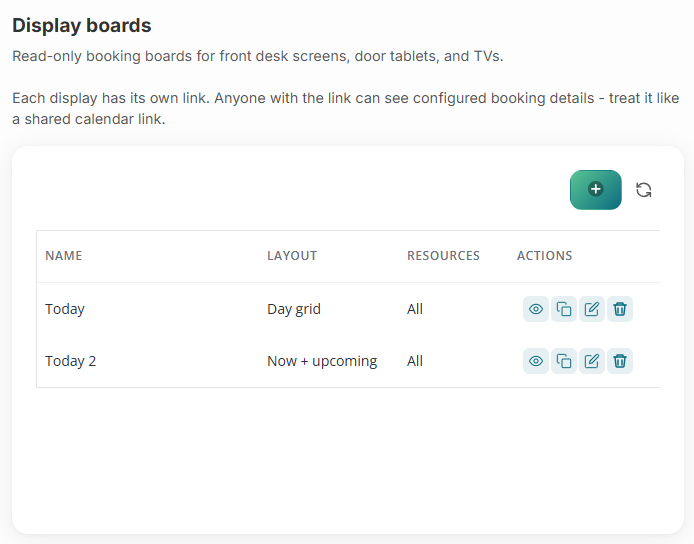Image resolution: width=694 pixels, height=544 pixels.
Task: Refresh the display boards list
Action: click(x=643, y=190)
